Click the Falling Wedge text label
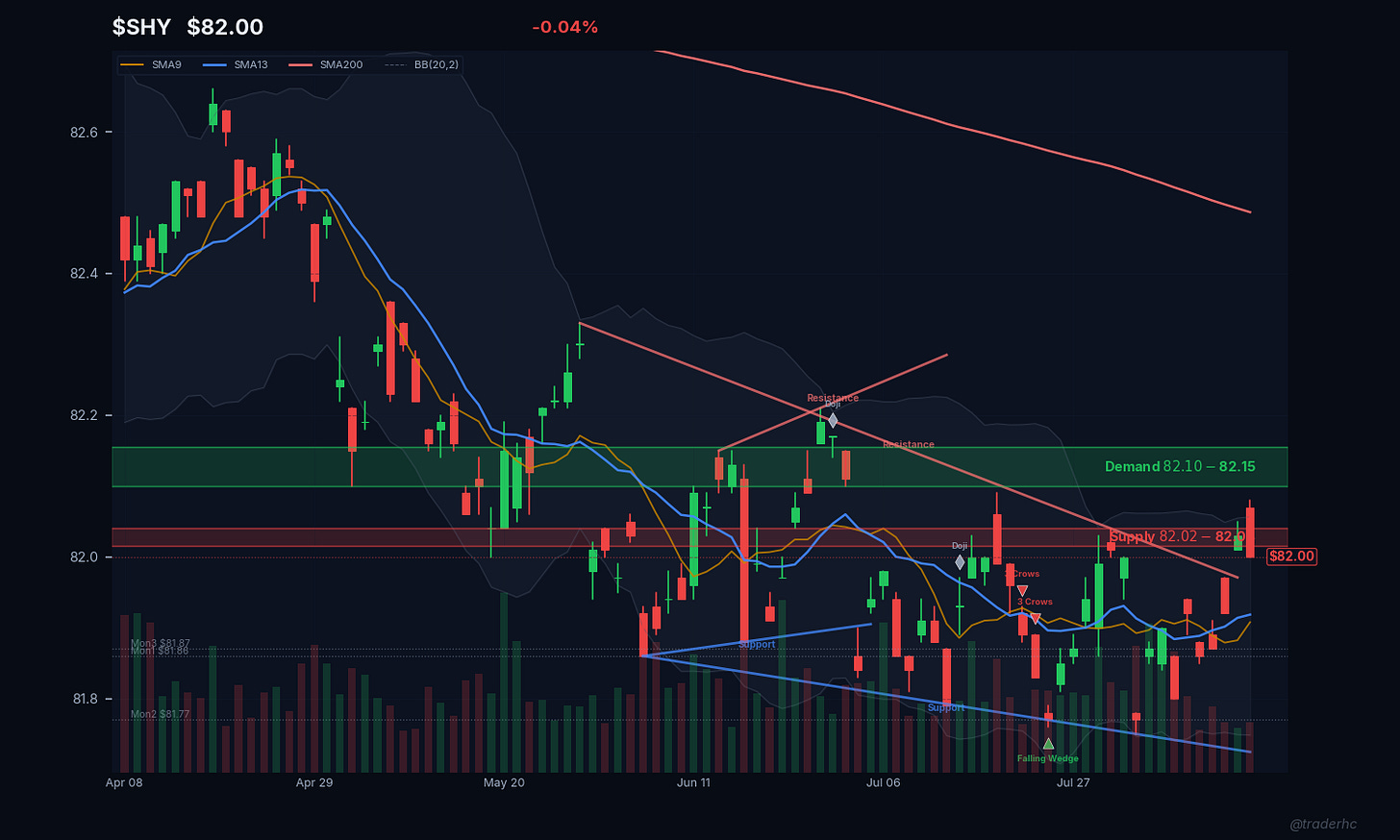The image size is (1400, 840). (x=1048, y=758)
